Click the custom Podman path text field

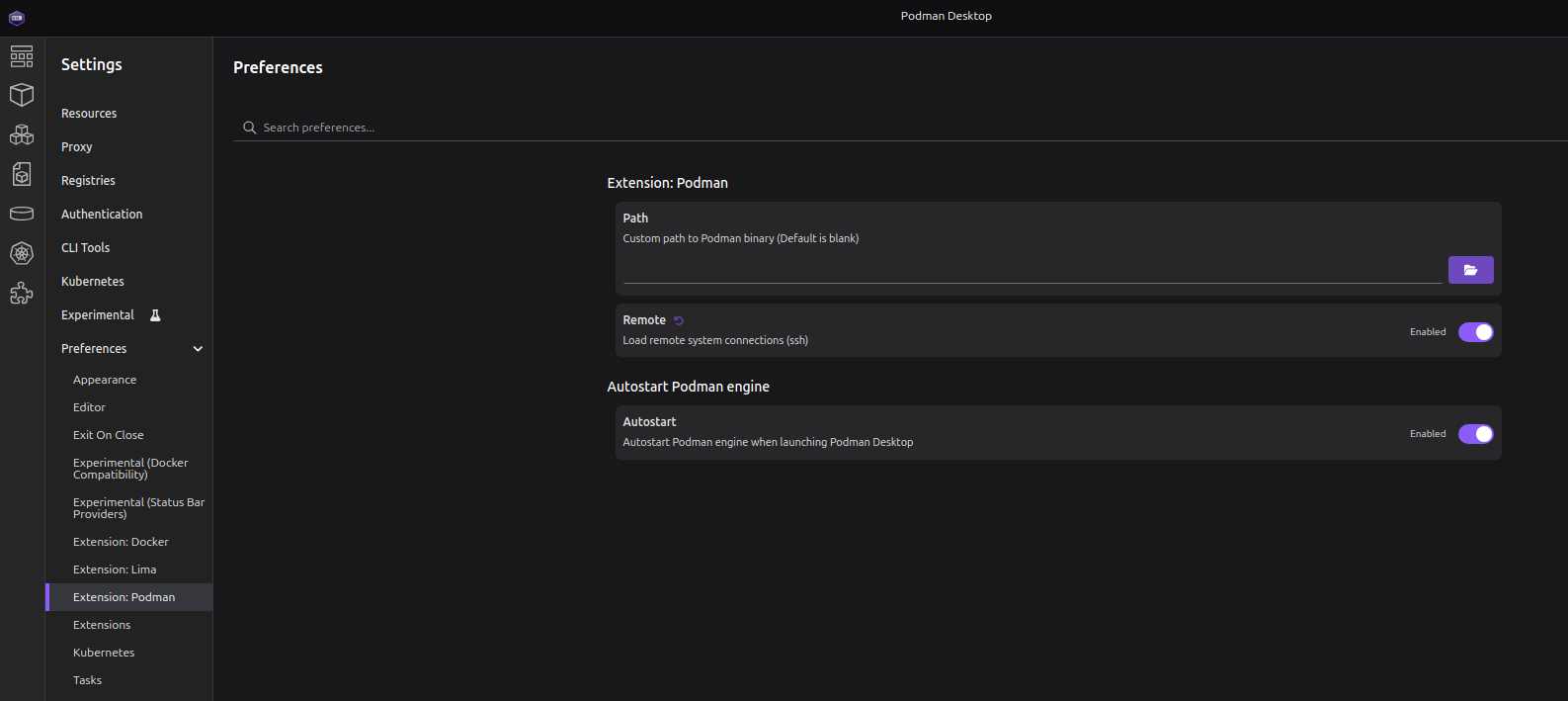pyautogui.click(x=1032, y=270)
